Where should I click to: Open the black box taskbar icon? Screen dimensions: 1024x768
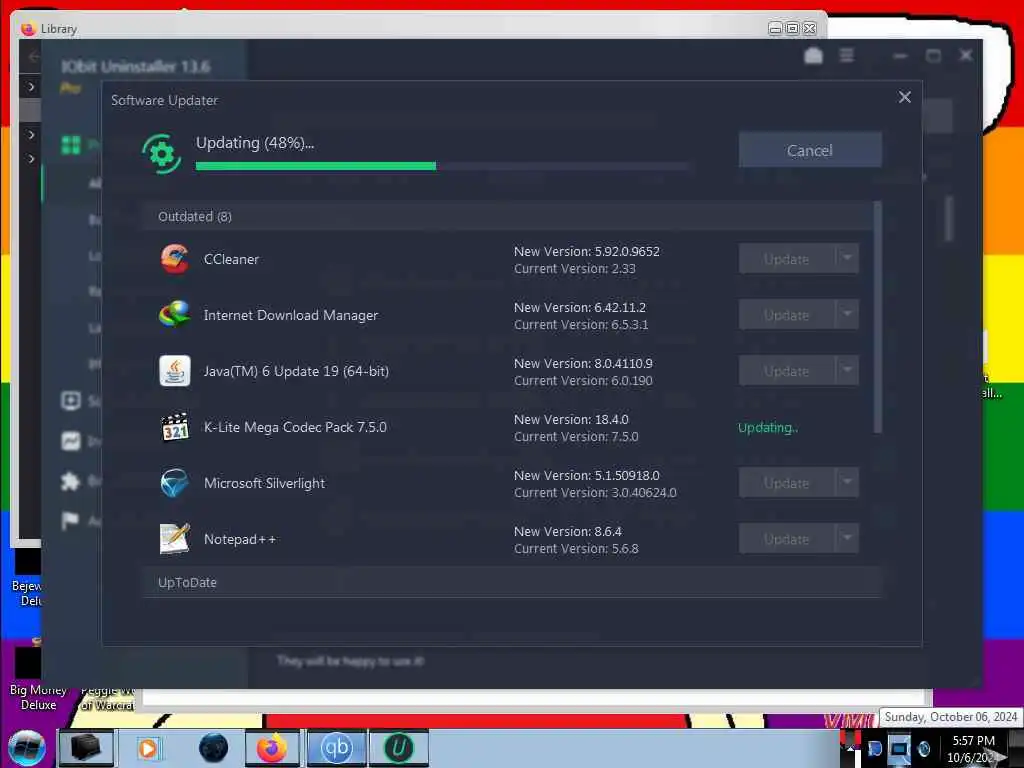(x=86, y=748)
